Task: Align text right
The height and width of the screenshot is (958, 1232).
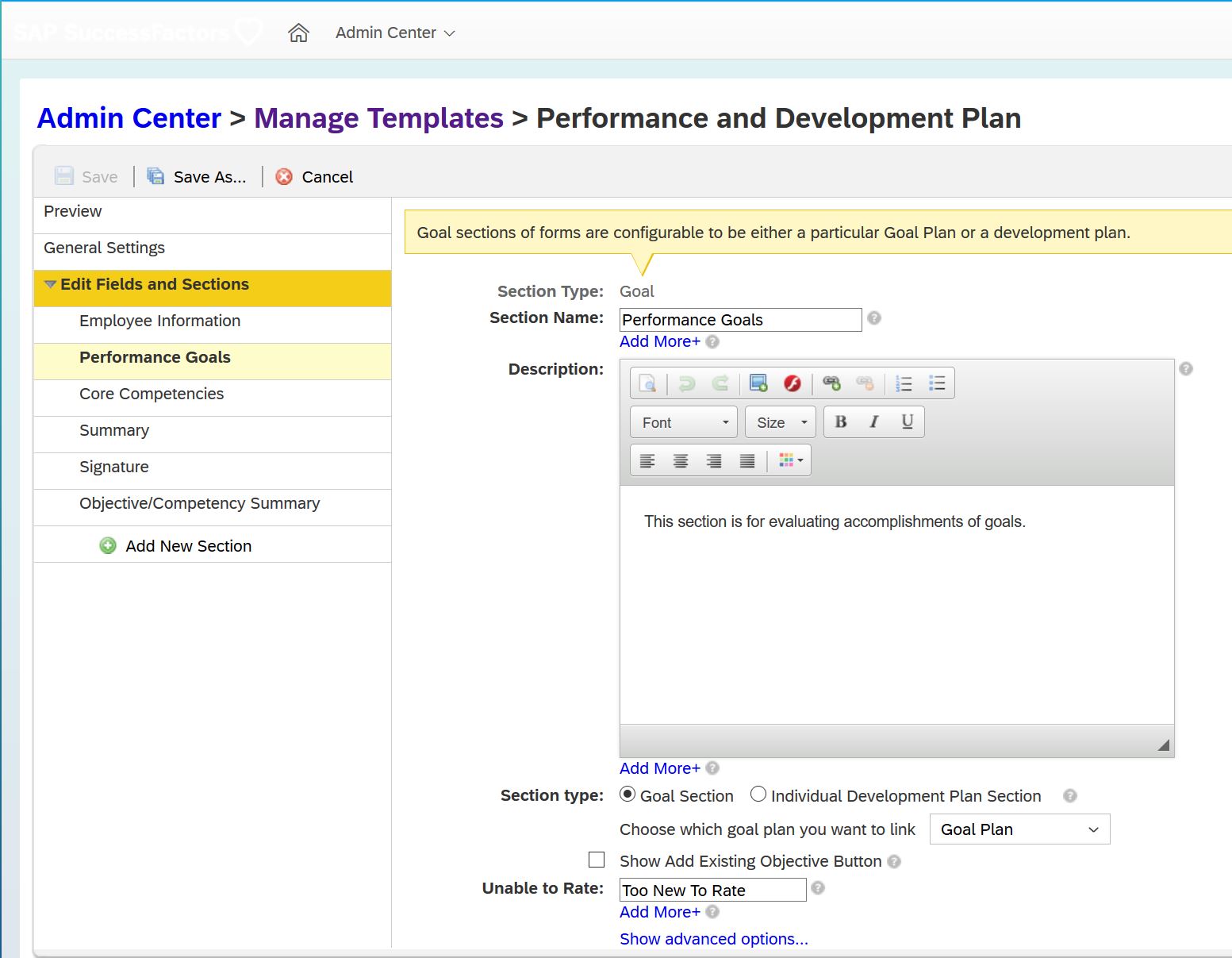Action: point(714,460)
